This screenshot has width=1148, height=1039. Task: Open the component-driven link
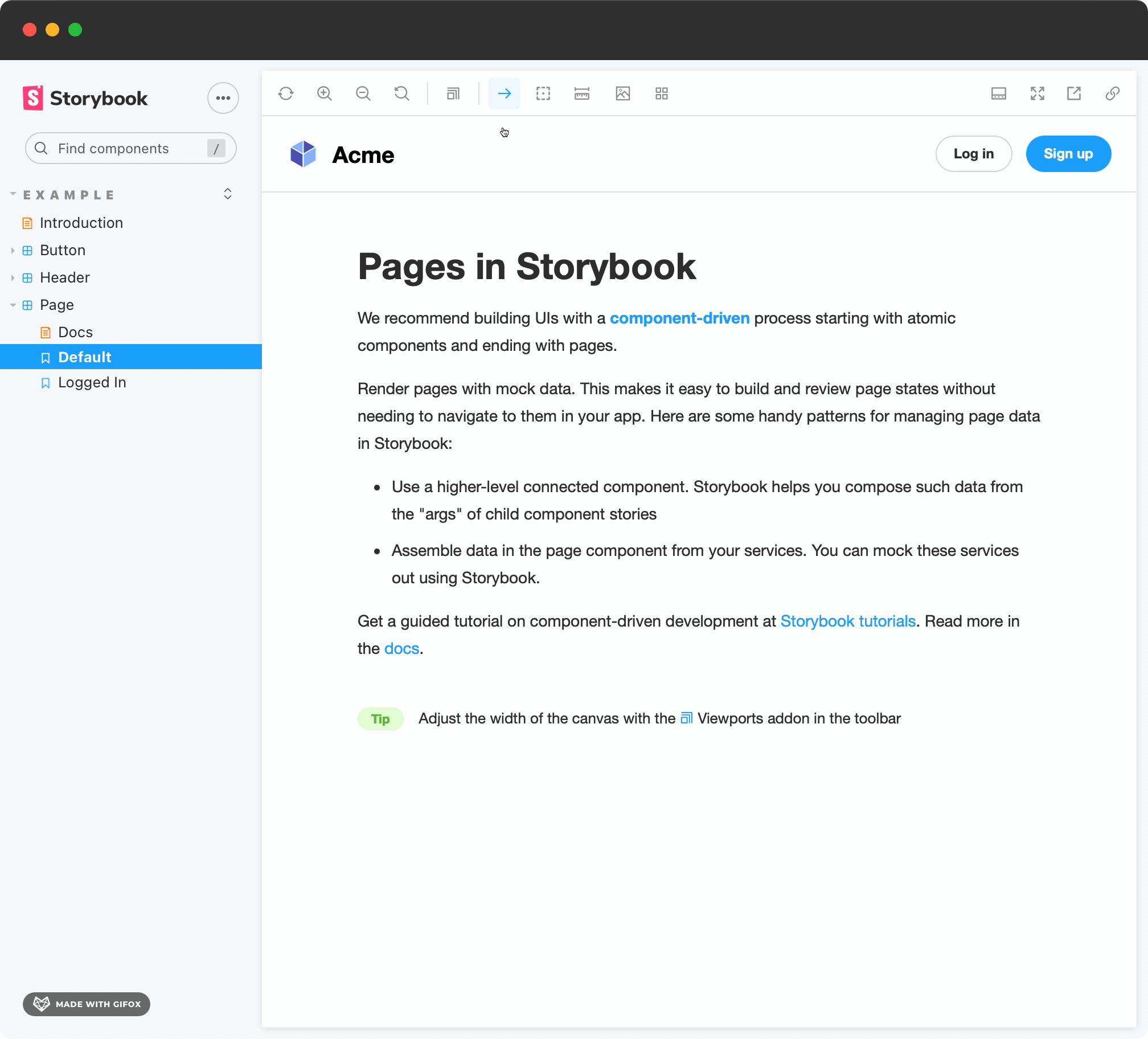(679, 318)
